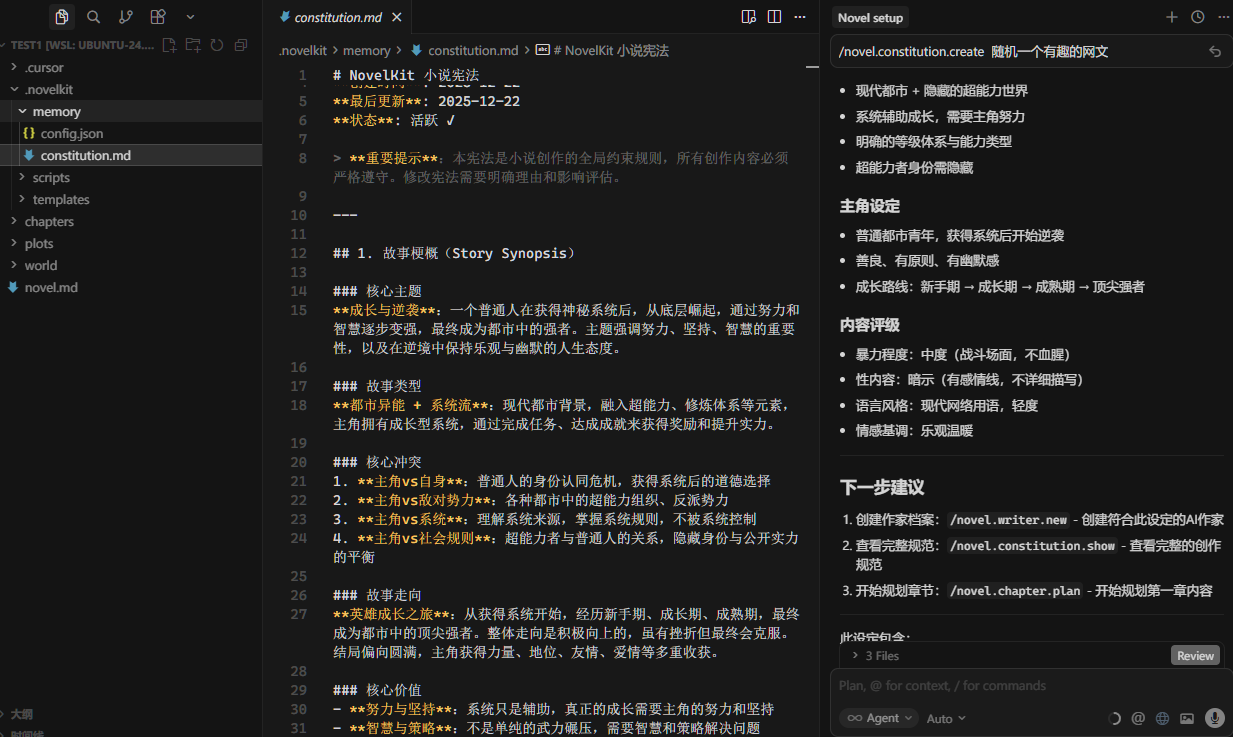Click the context usage ring indicator
Image resolution: width=1233 pixels, height=737 pixels.
(x=1115, y=718)
